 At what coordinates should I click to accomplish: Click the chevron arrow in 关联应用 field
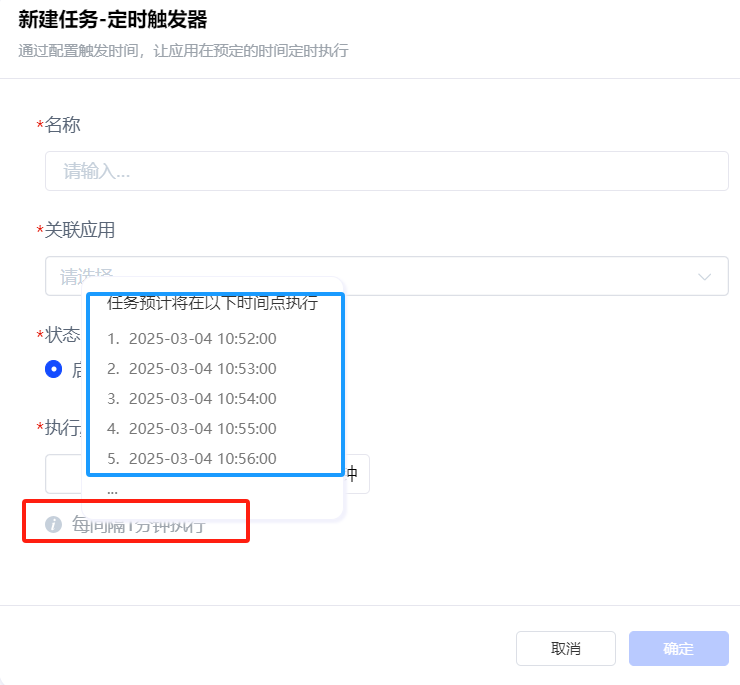click(x=705, y=276)
